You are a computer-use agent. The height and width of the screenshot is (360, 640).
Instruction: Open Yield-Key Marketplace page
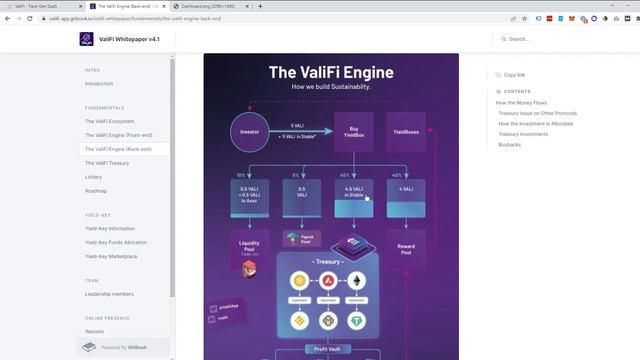click(111, 256)
